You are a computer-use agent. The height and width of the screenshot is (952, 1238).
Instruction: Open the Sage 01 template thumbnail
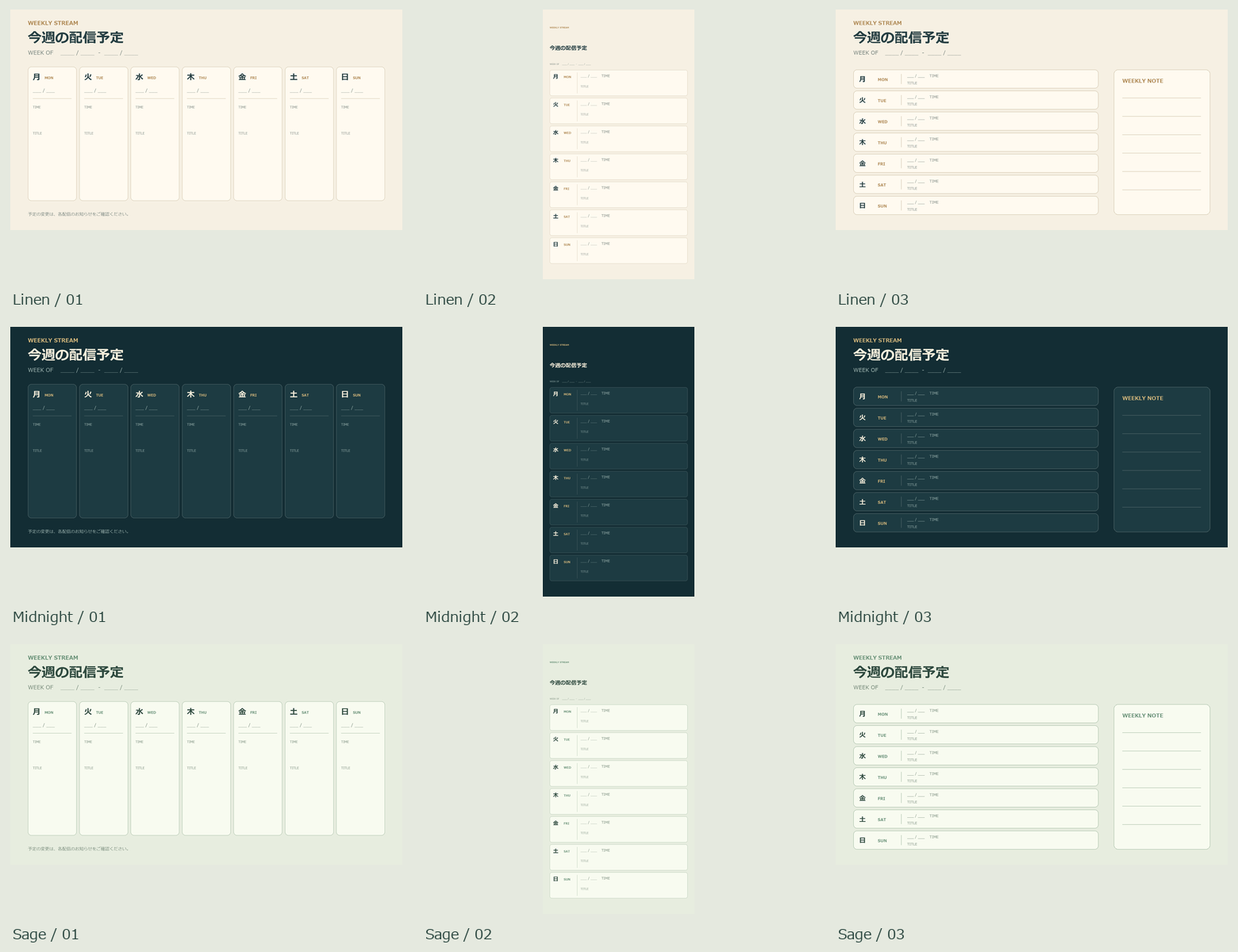click(x=206, y=754)
